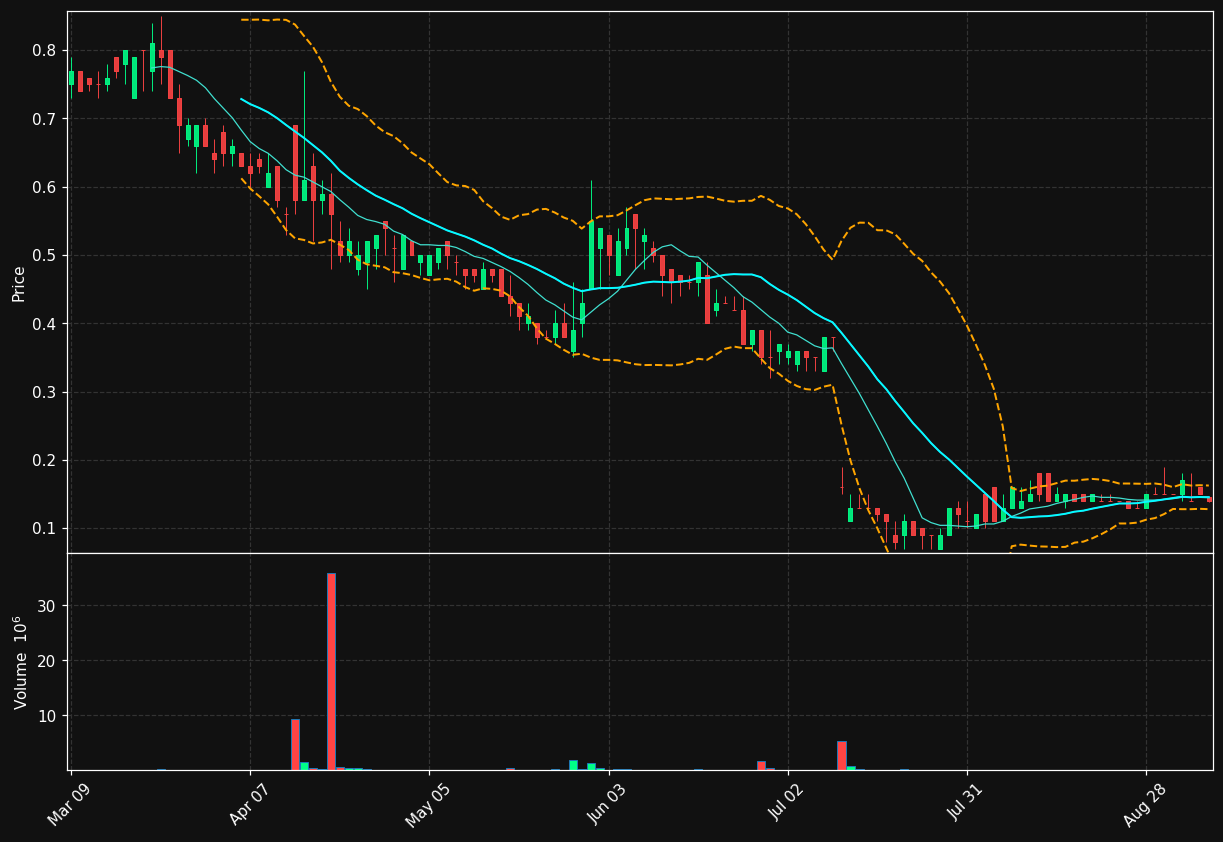Click the Mar 09 date label

pos(70,803)
